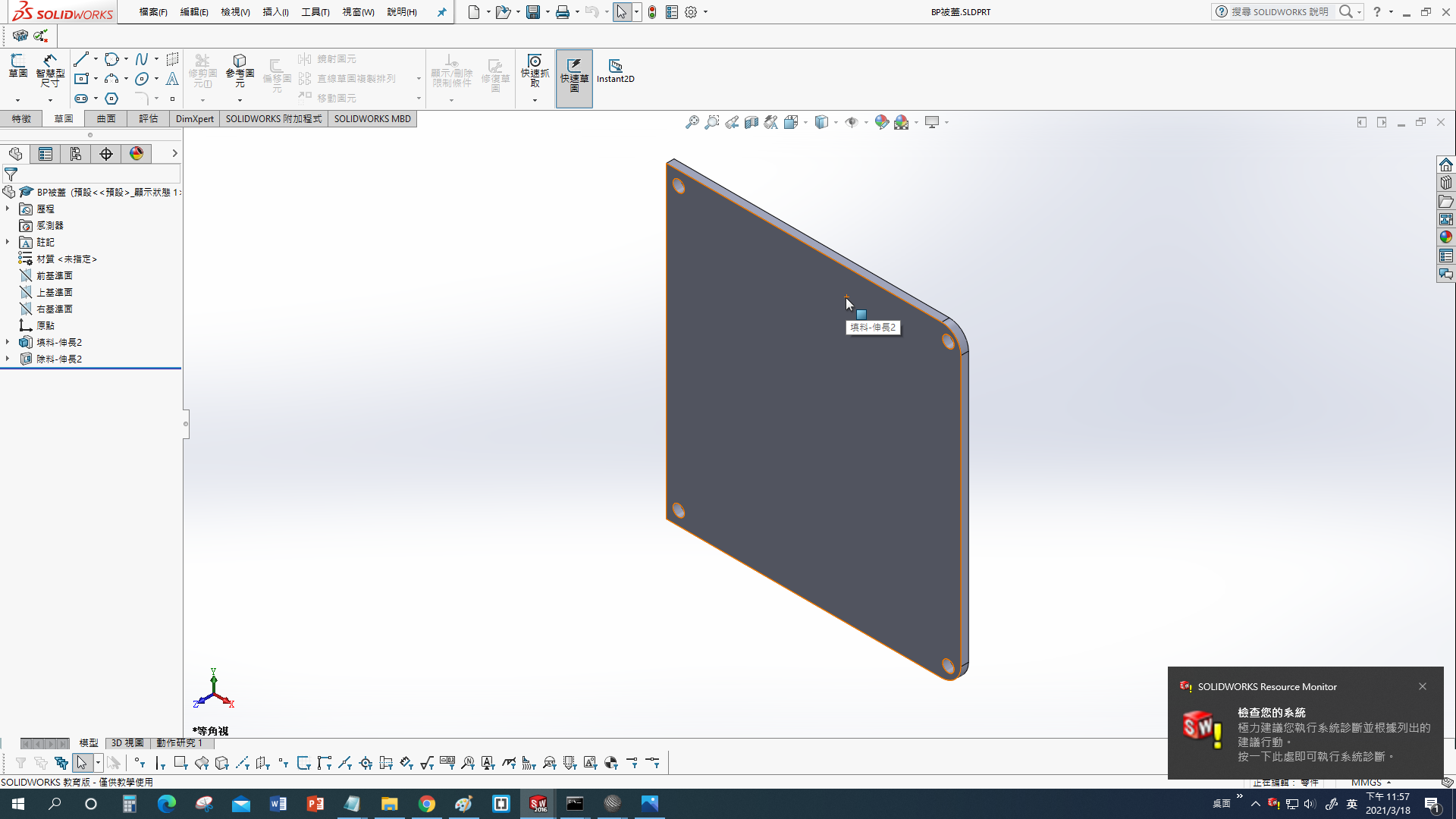The image size is (1456, 819).
Task: Toggle Instant2D mode
Action: (x=615, y=71)
